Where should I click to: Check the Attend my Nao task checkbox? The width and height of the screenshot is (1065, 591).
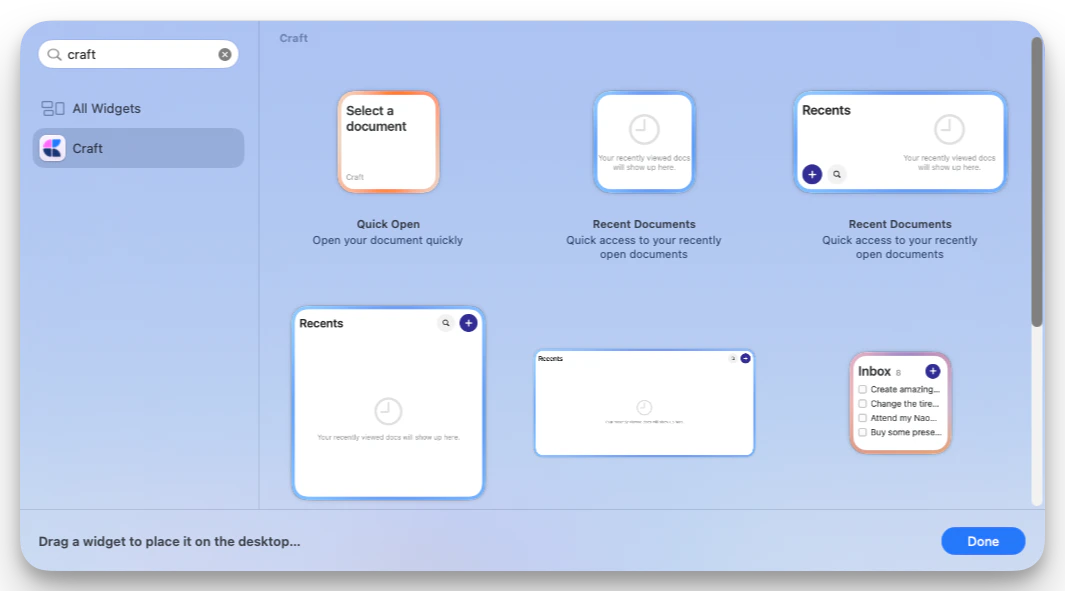point(863,418)
